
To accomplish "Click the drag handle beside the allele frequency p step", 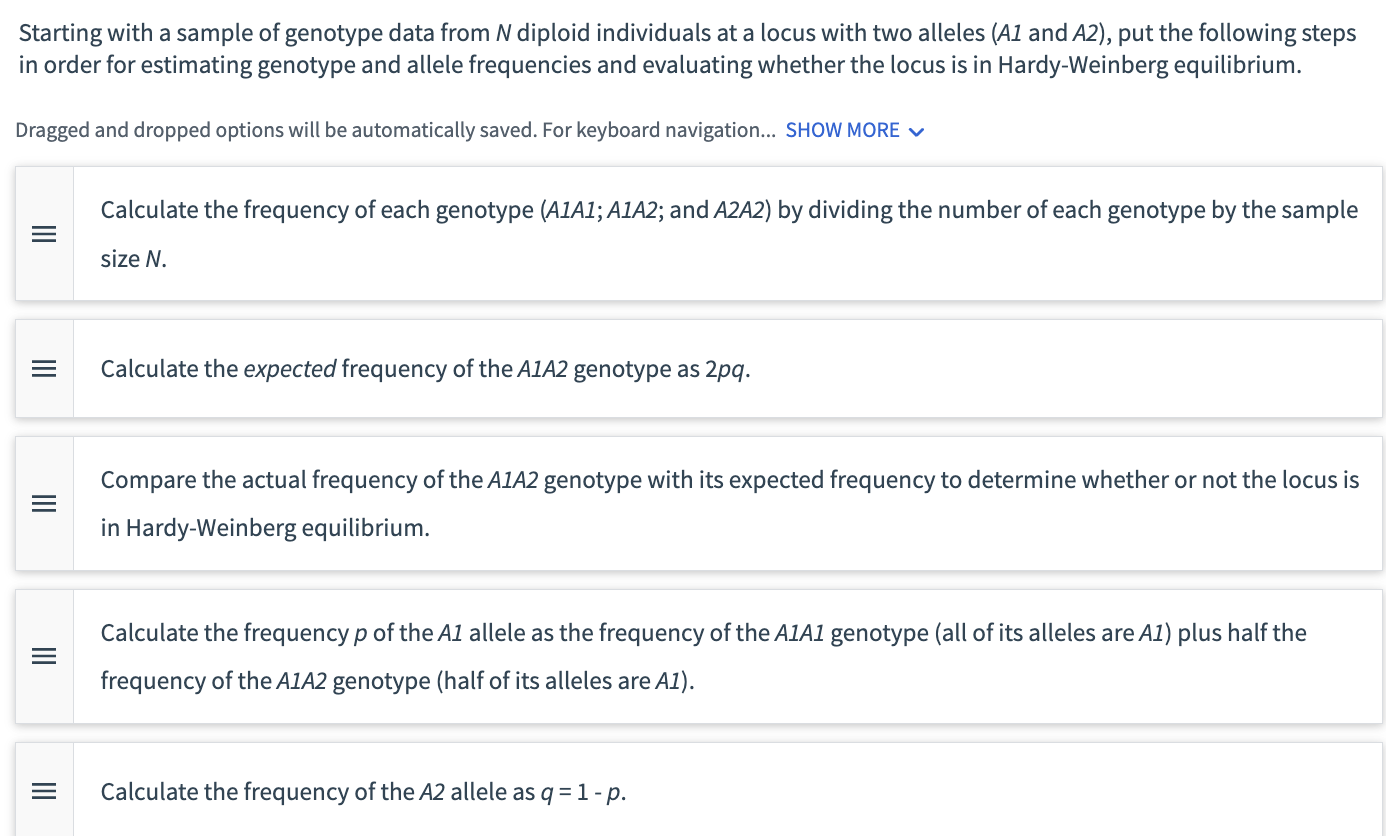I will pyautogui.click(x=44, y=656).
